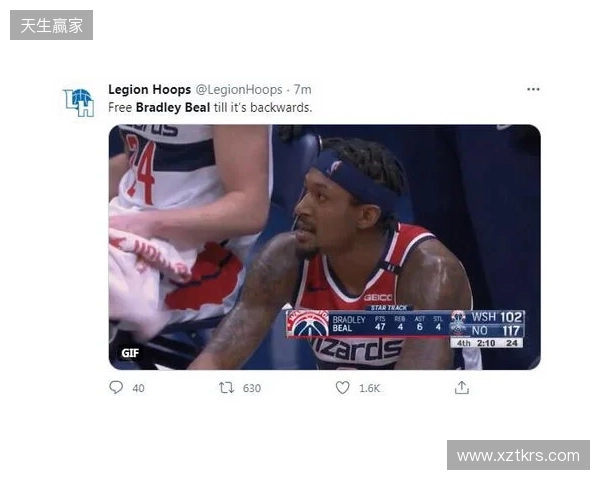The height and width of the screenshot is (480, 600).
Task: Open the three-dot more options menu
Action: coord(533,89)
